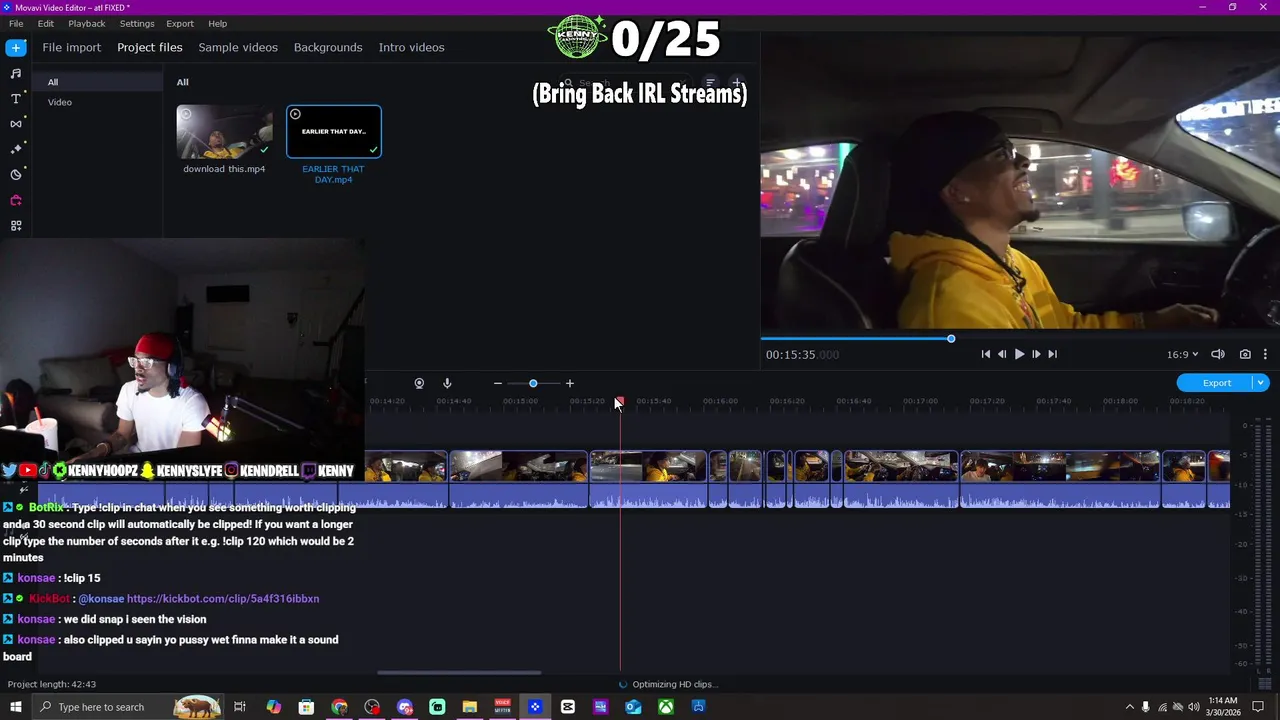The height and width of the screenshot is (720, 1280).
Task: Open Google Chrome from the taskbar
Action: pyautogui.click(x=339, y=707)
